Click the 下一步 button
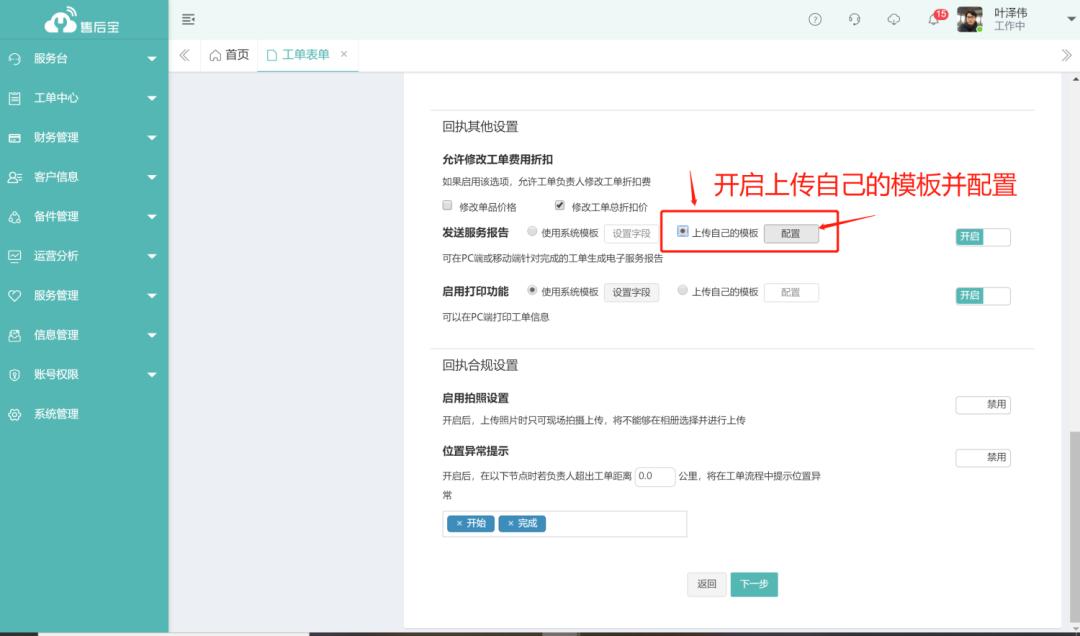 click(754, 584)
